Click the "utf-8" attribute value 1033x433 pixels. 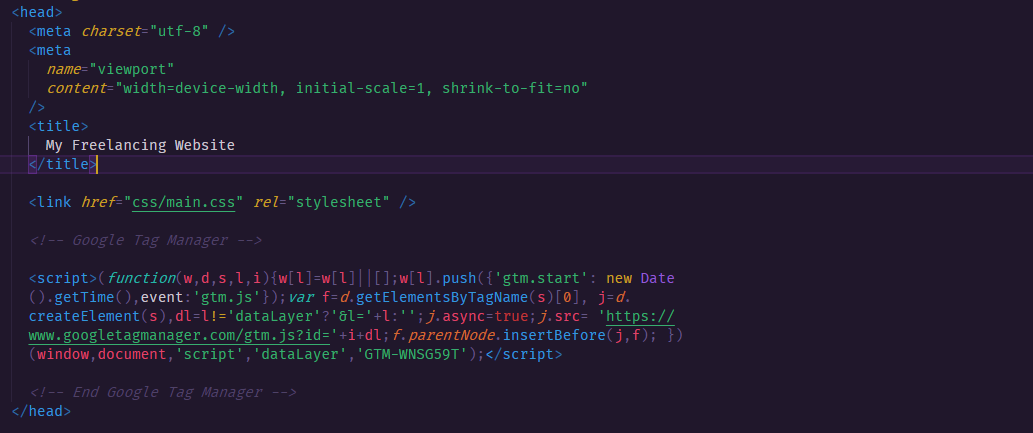(180, 31)
